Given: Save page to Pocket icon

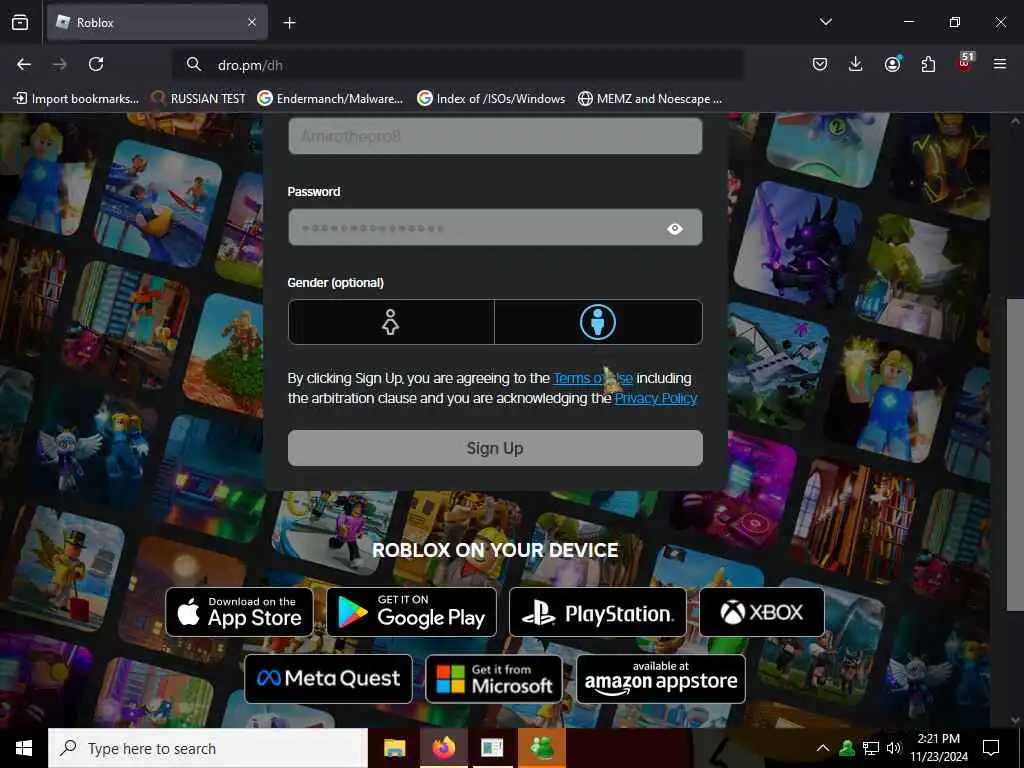Looking at the screenshot, I should (x=820, y=64).
